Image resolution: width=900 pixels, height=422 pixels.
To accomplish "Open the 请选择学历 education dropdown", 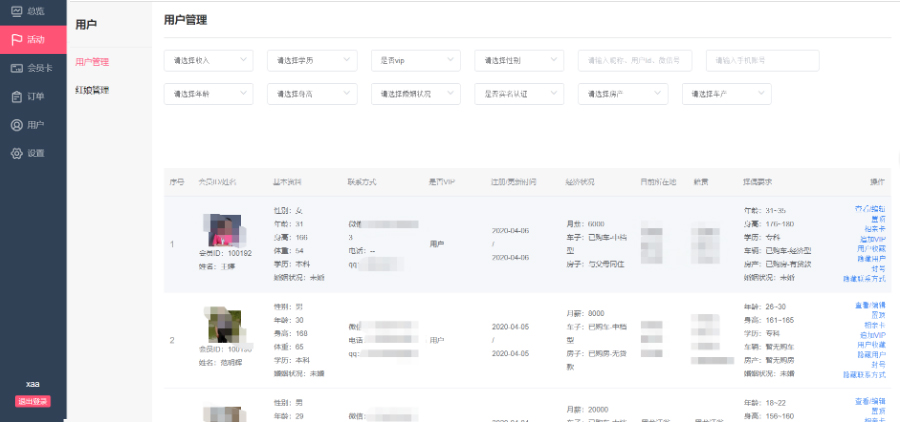I will click(x=312, y=60).
